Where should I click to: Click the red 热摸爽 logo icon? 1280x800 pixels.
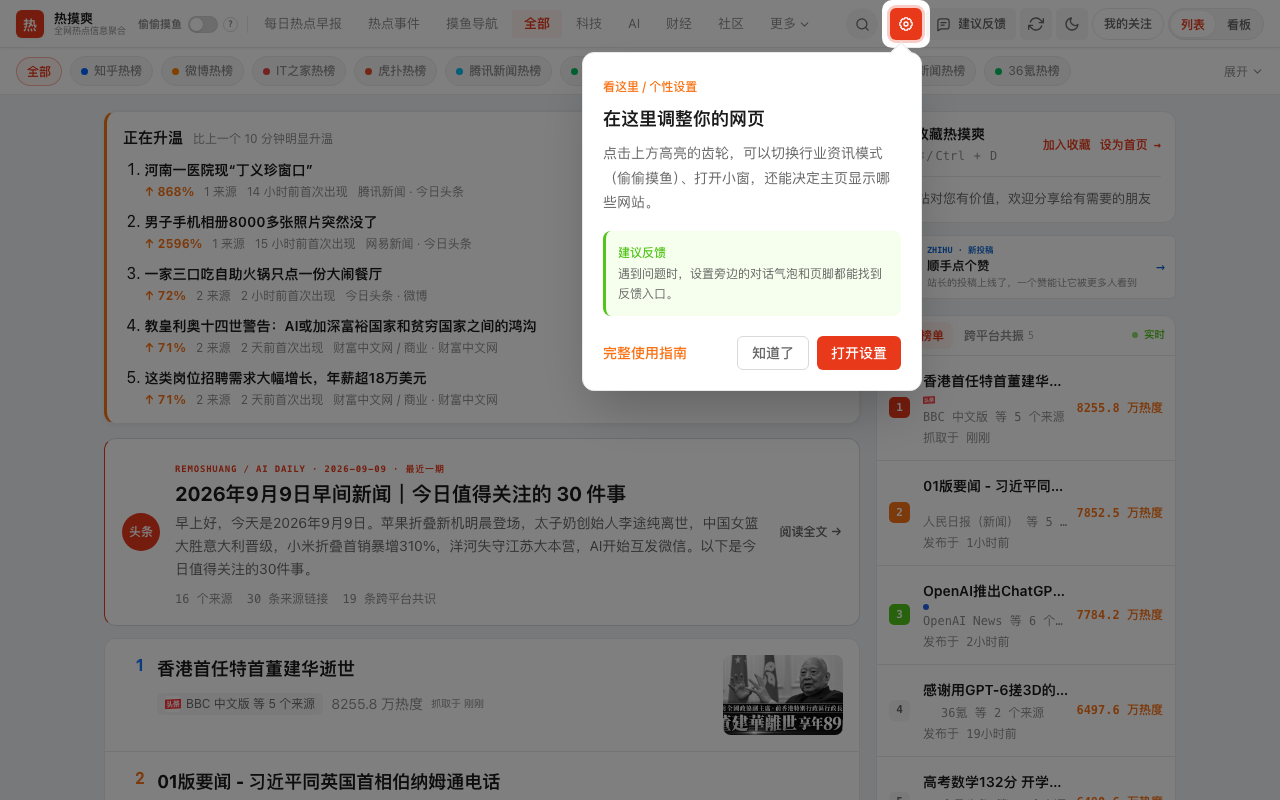[x=30, y=24]
